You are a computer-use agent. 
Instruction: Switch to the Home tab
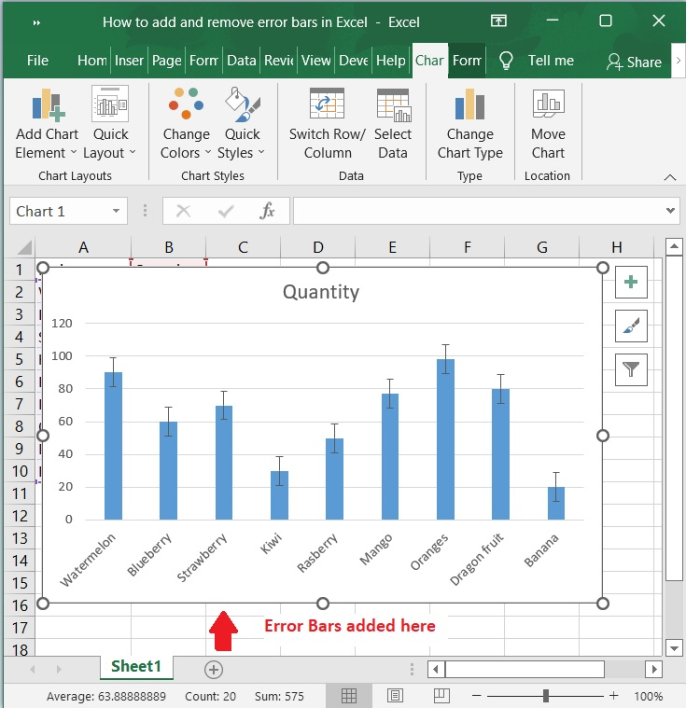tap(92, 61)
